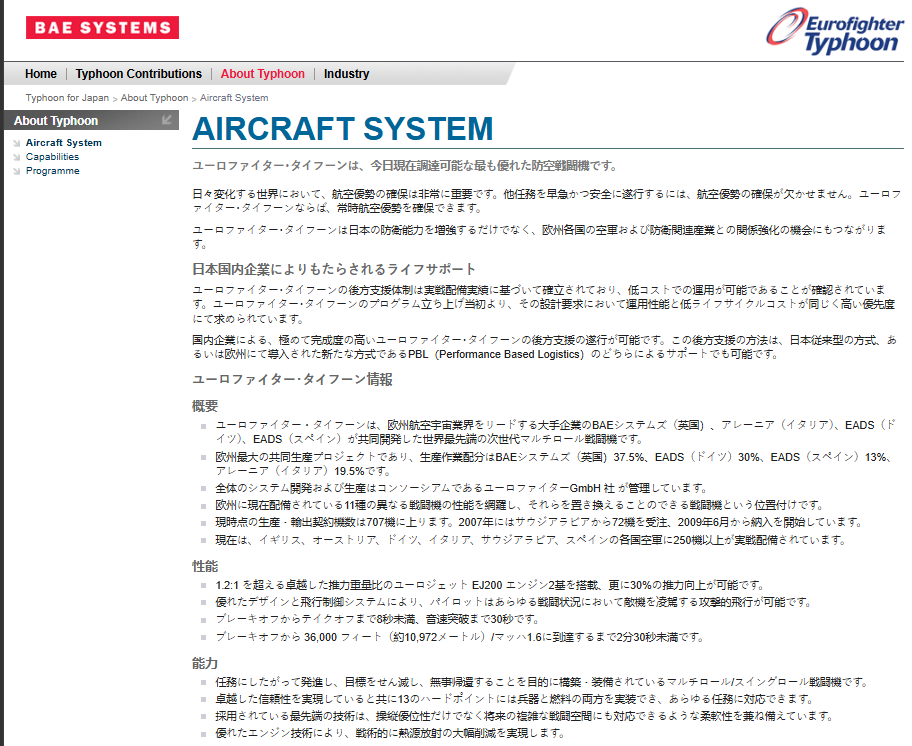Click the bullet mentioning 250機以上 deployed
The height and width of the screenshot is (746, 912).
tap(530, 540)
